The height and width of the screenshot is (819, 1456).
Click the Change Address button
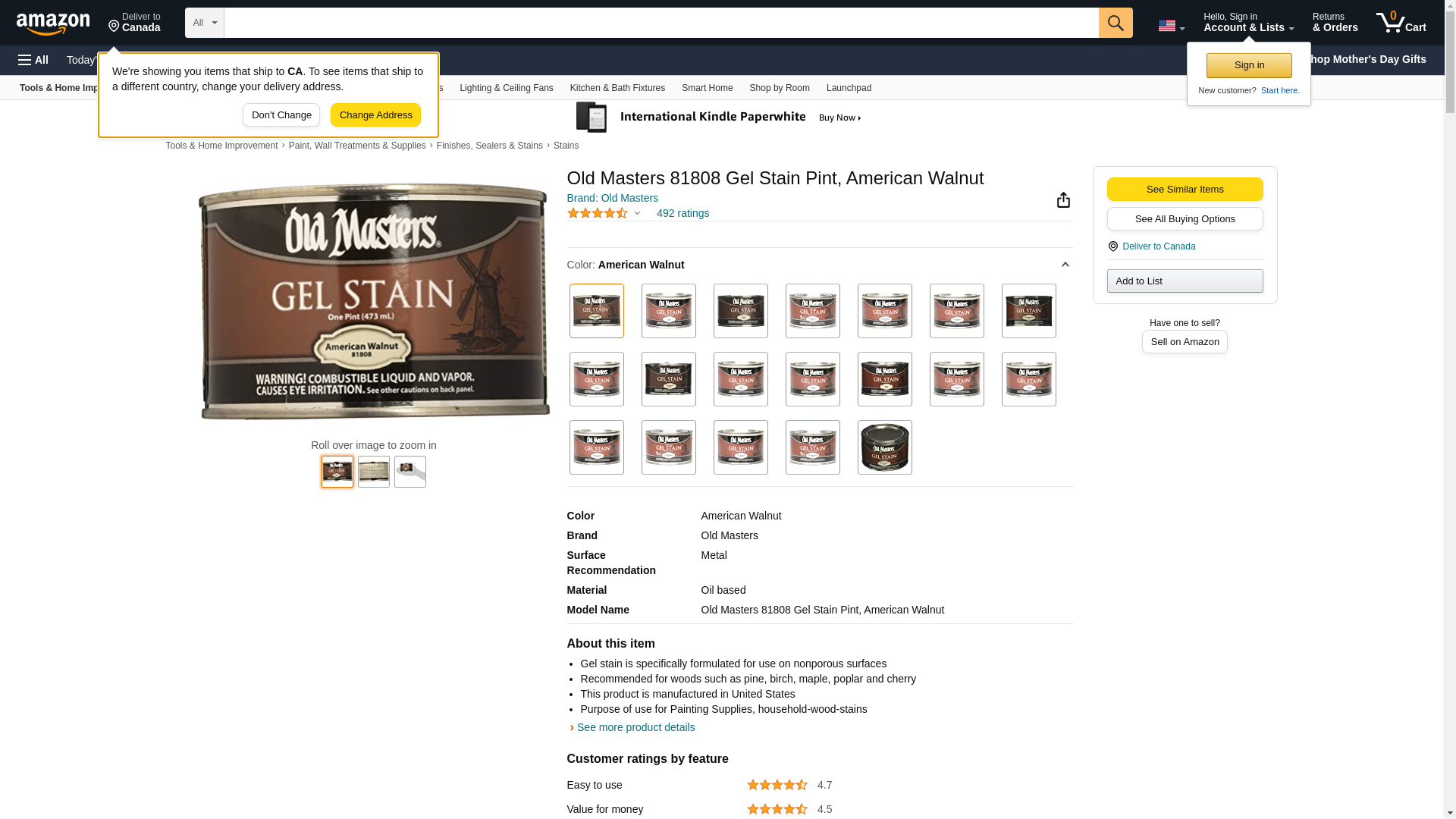coord(375,115)
